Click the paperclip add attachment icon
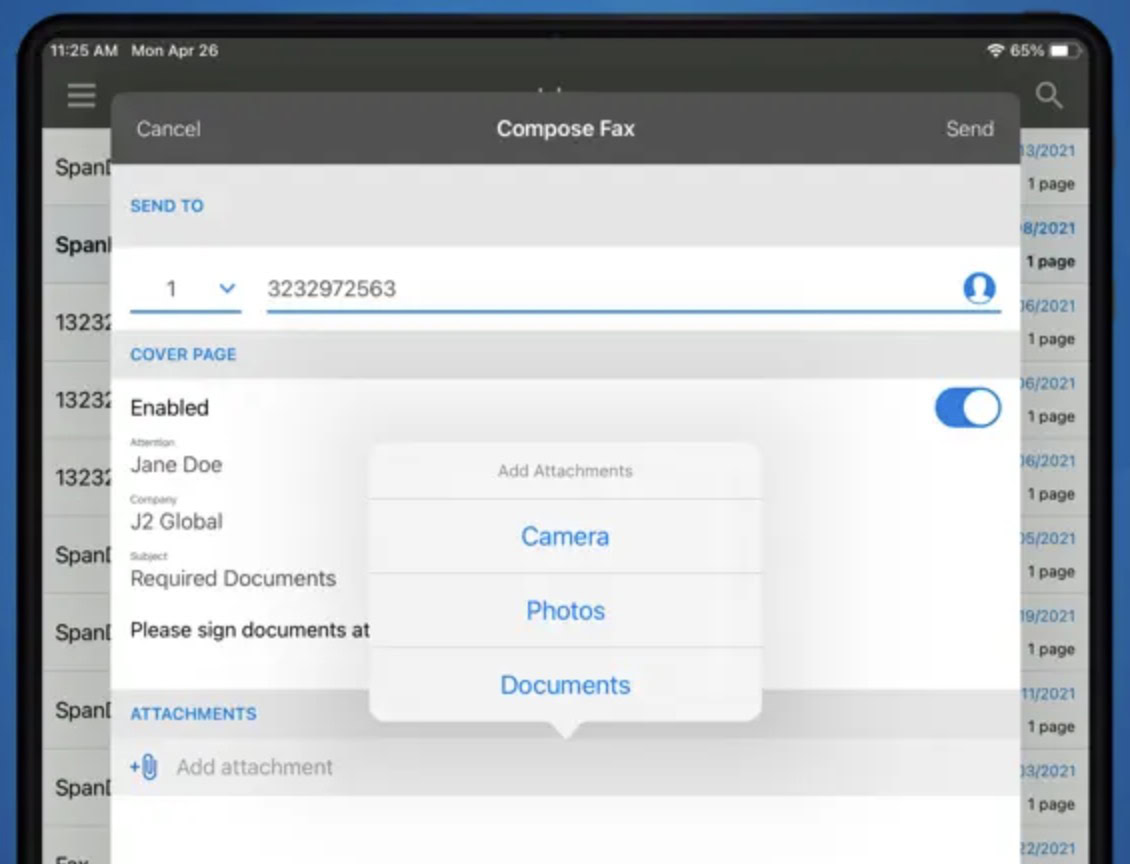The image size is (1130, 864). pos(144,767)
